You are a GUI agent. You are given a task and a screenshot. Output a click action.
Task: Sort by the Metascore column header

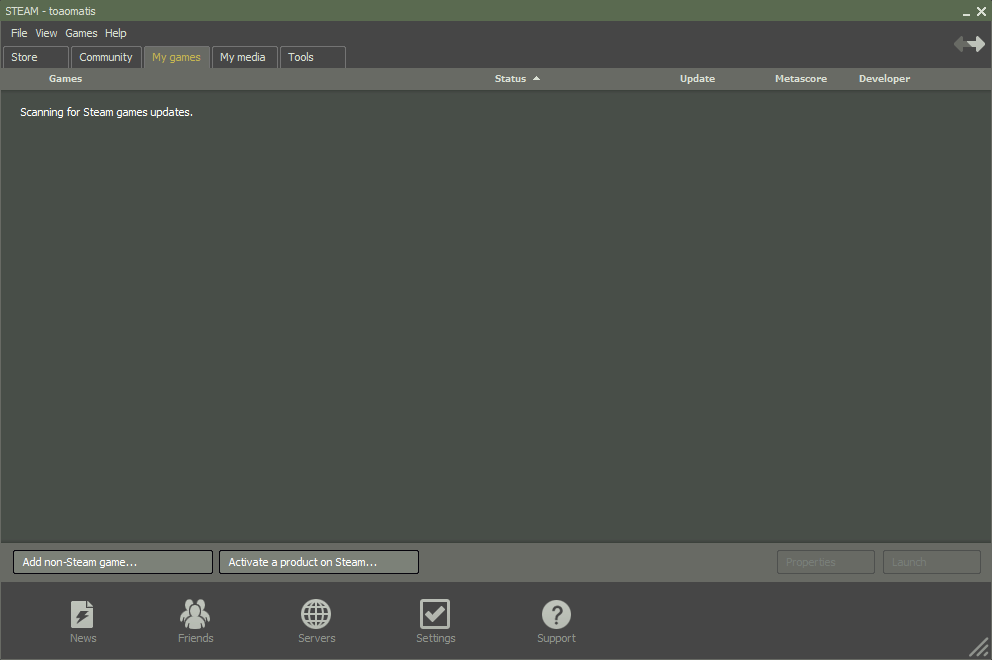pyautogui.click(x=801, y=78)
